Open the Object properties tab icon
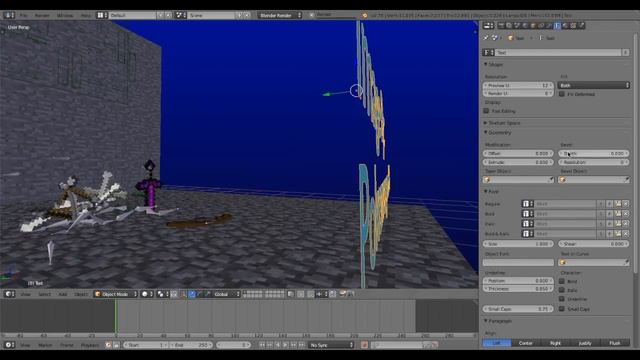The height and width of the screenshot is (360, 640). point(533,26)
